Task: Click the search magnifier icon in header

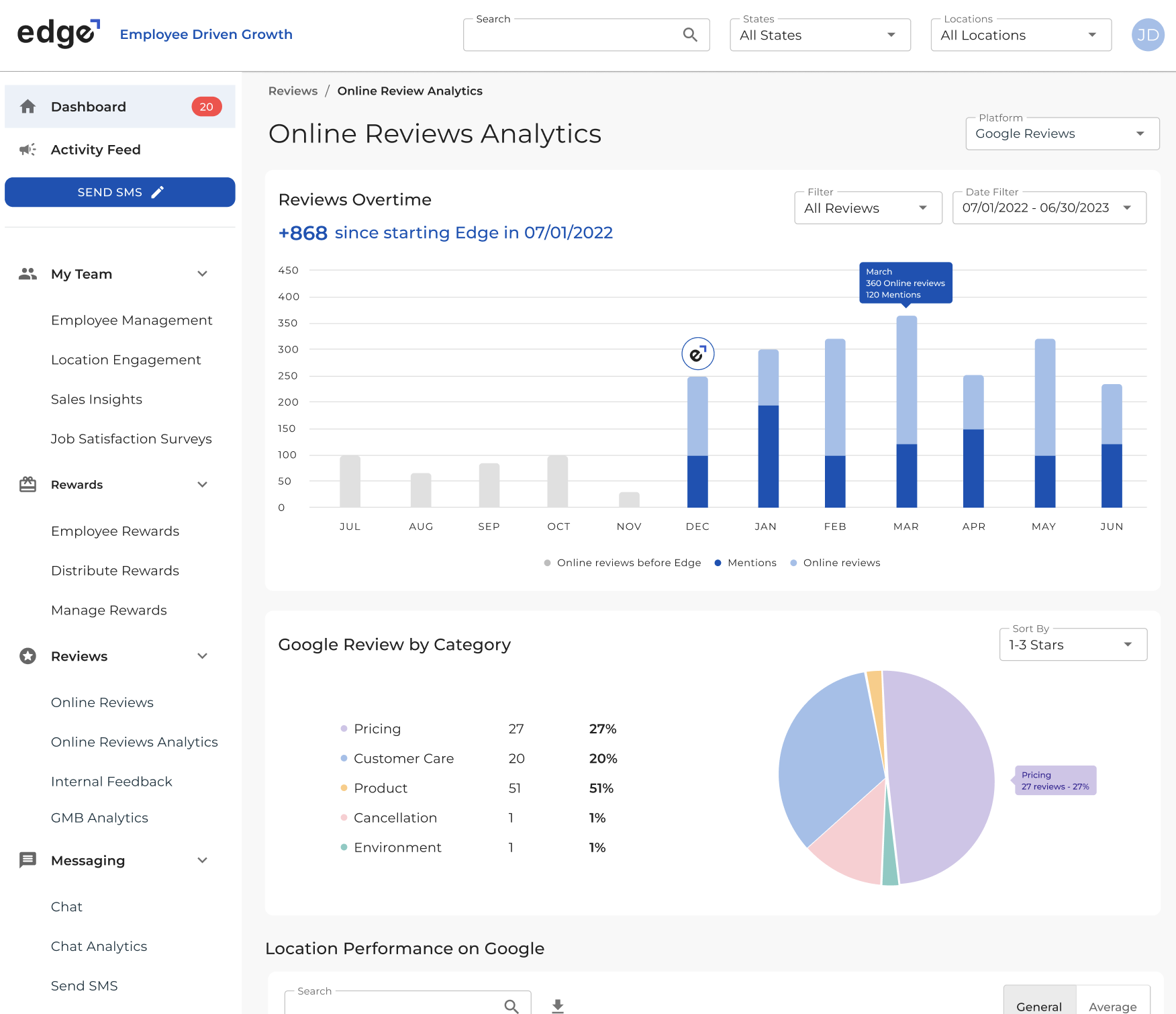Action: (690, 35)
